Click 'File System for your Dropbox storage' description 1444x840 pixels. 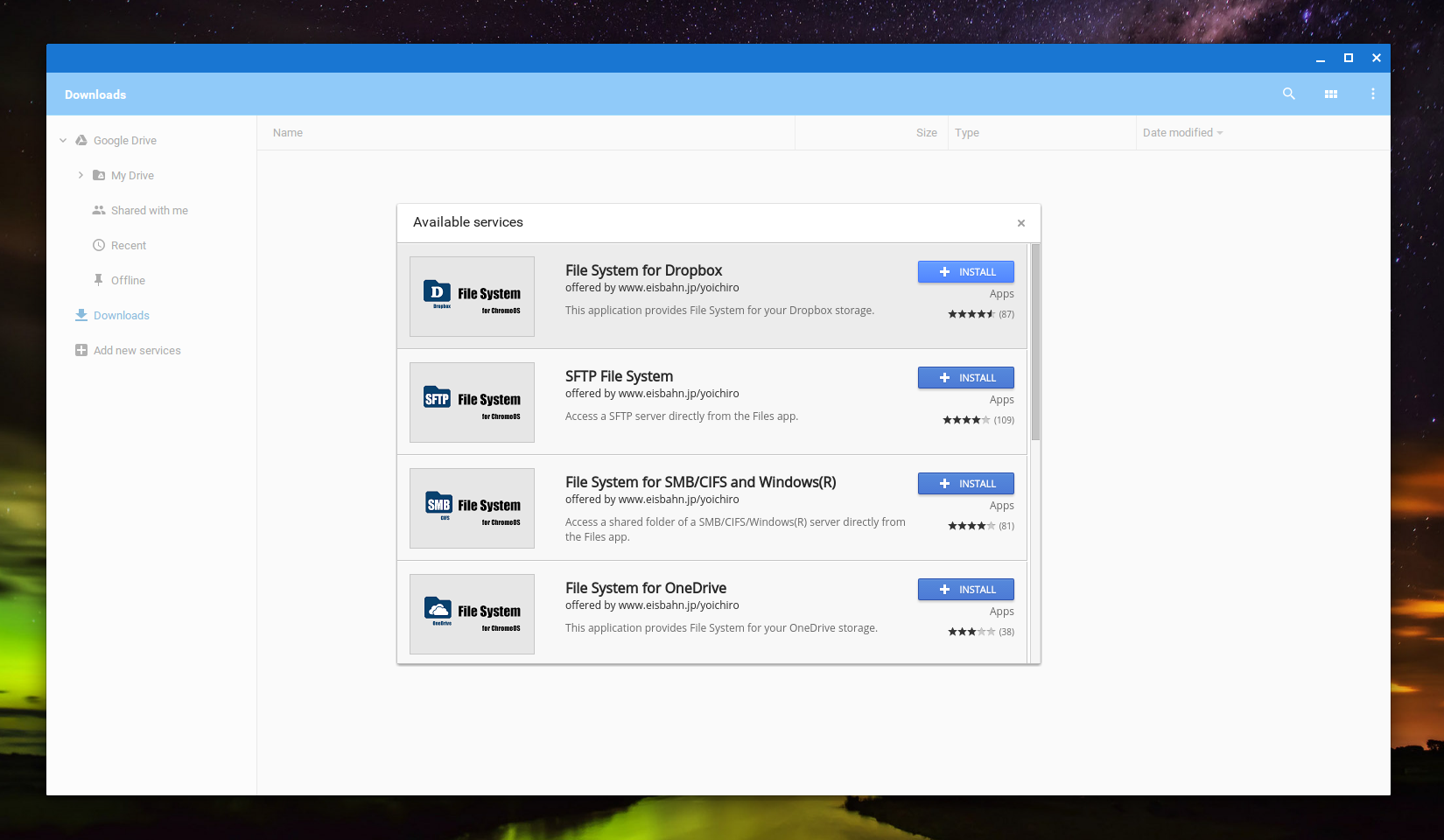tap(719, 311)
